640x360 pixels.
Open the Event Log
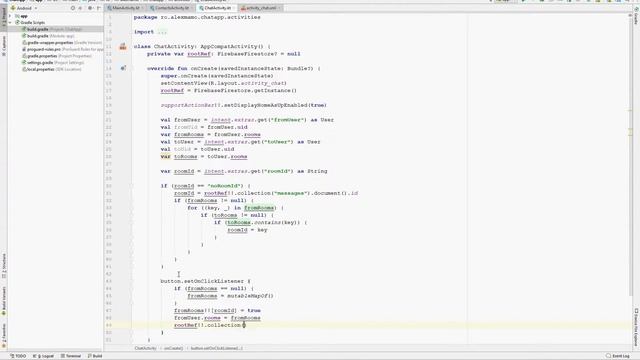click(618, 356)
